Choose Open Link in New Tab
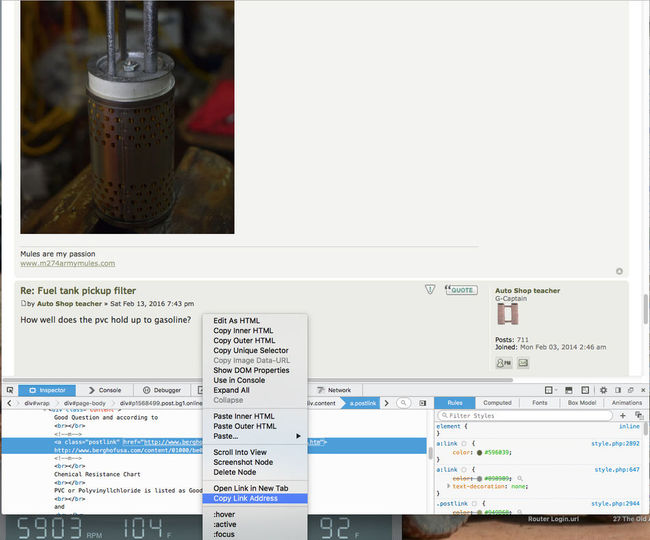The height and width of the screenshot is (540, 650). (255, 489)
